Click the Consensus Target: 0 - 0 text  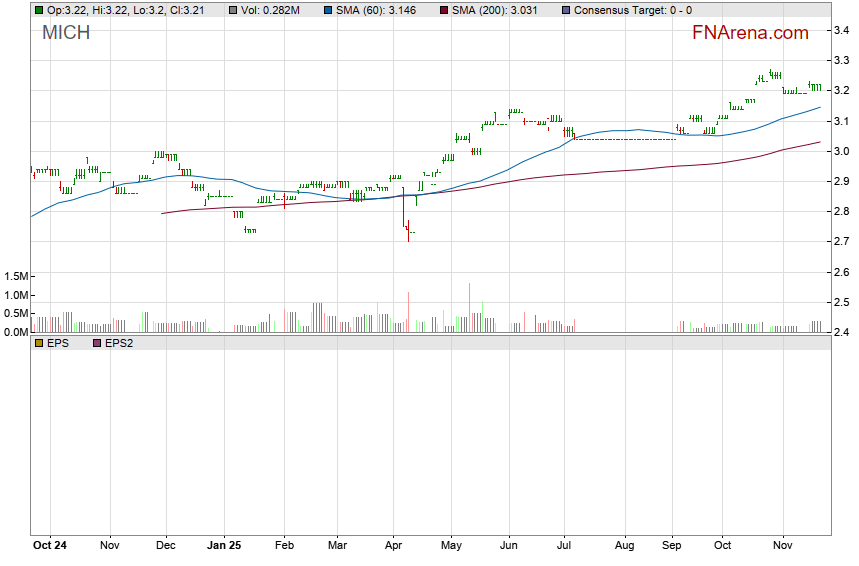(633, 10)
